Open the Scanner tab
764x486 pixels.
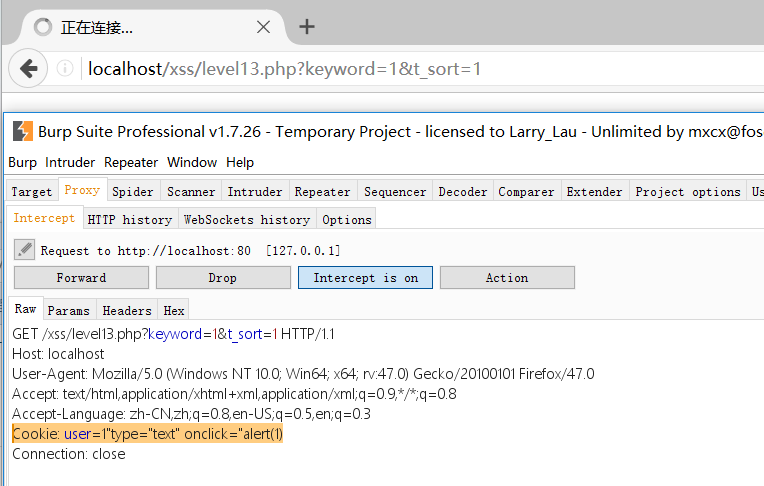[x=191, y=192]
